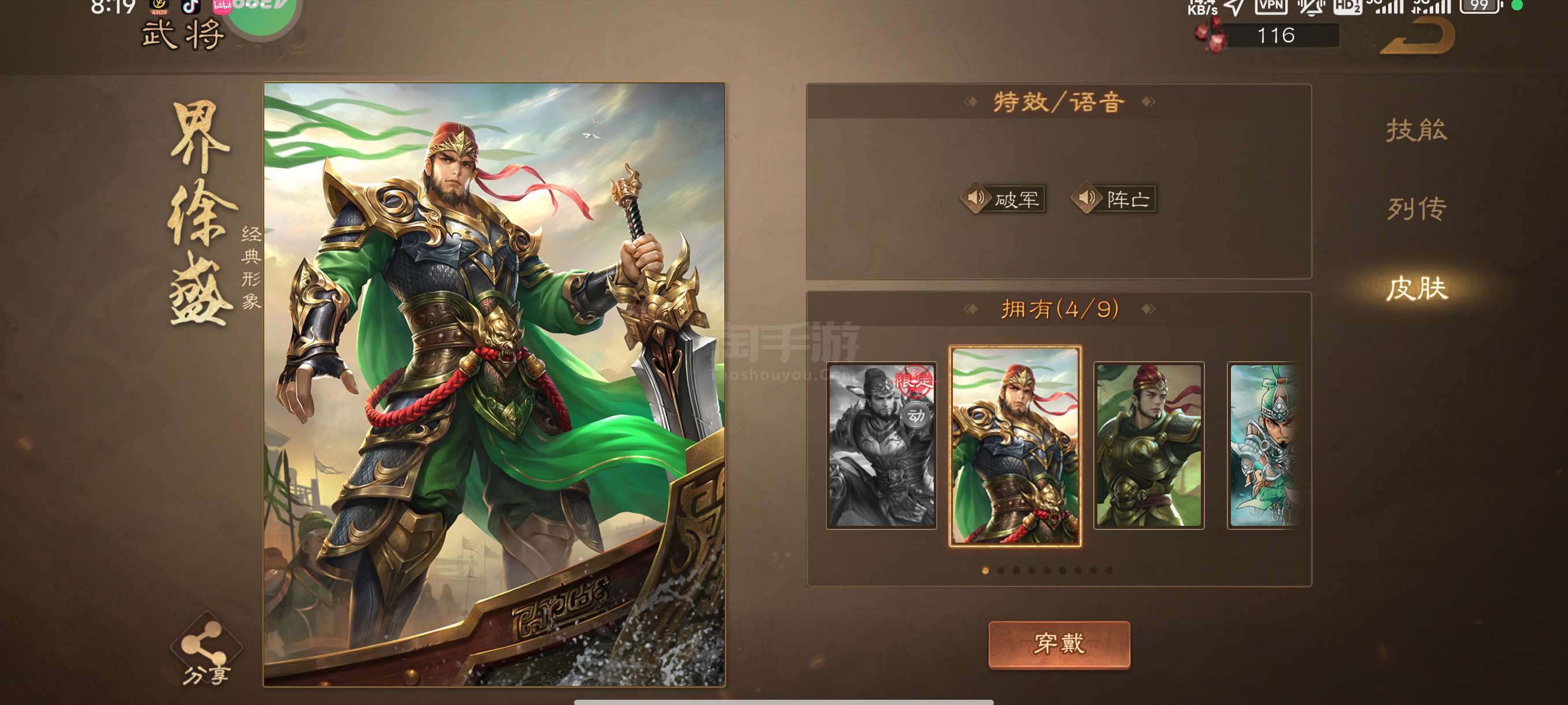Open the 技能 tab
The image size is (1568, 705).
pyautogui.click(x=1417, y=130)
